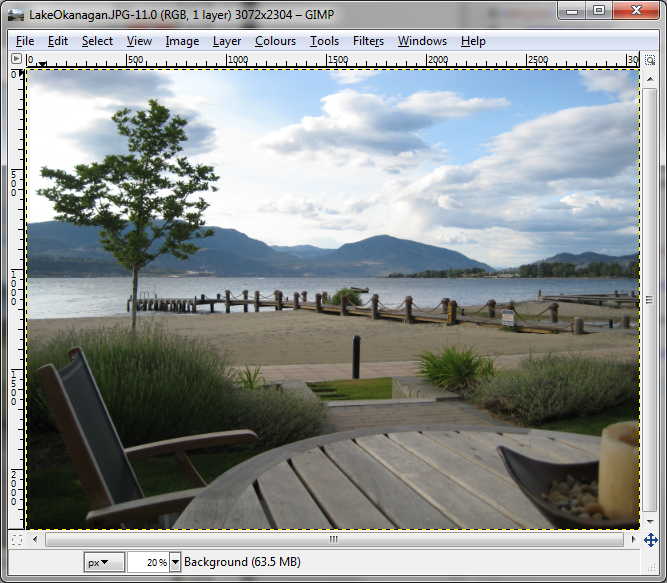Toggle zoom image when window size changes icon
Image resolution: width=667 pixels, height=583 pixels.
[x=650, y=60]
